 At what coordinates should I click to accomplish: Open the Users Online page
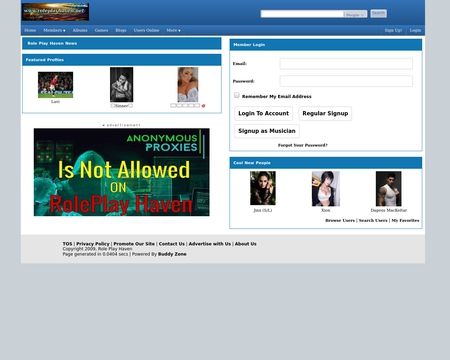coord(146,30)
